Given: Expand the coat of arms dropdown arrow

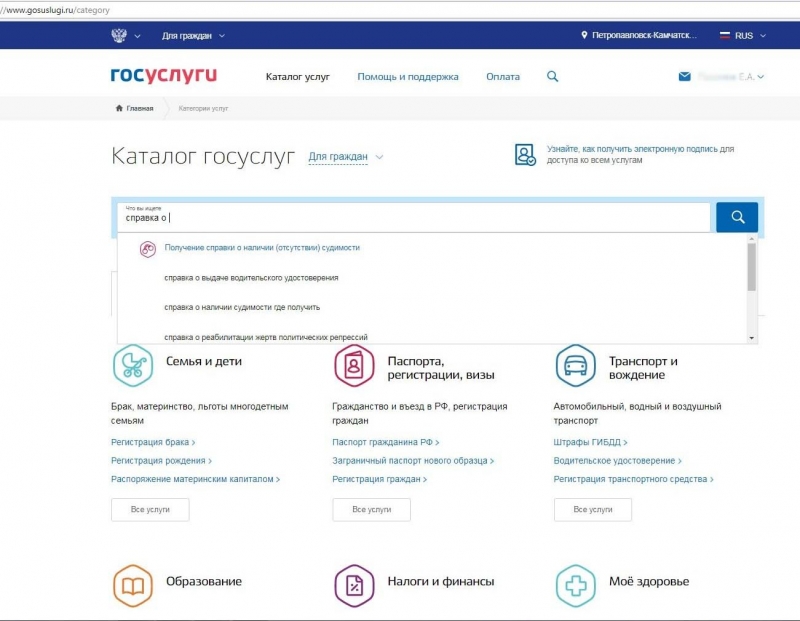Looking at the screenshot, I should point(137,36).
